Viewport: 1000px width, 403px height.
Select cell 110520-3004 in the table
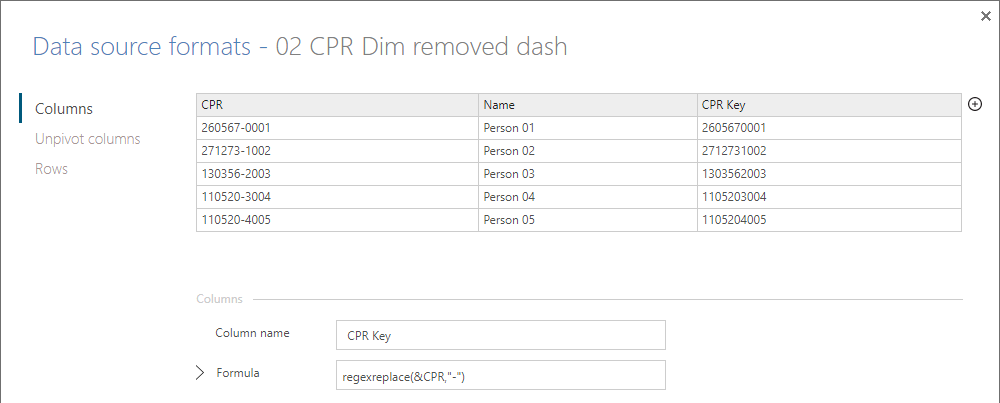pos(337,197)
